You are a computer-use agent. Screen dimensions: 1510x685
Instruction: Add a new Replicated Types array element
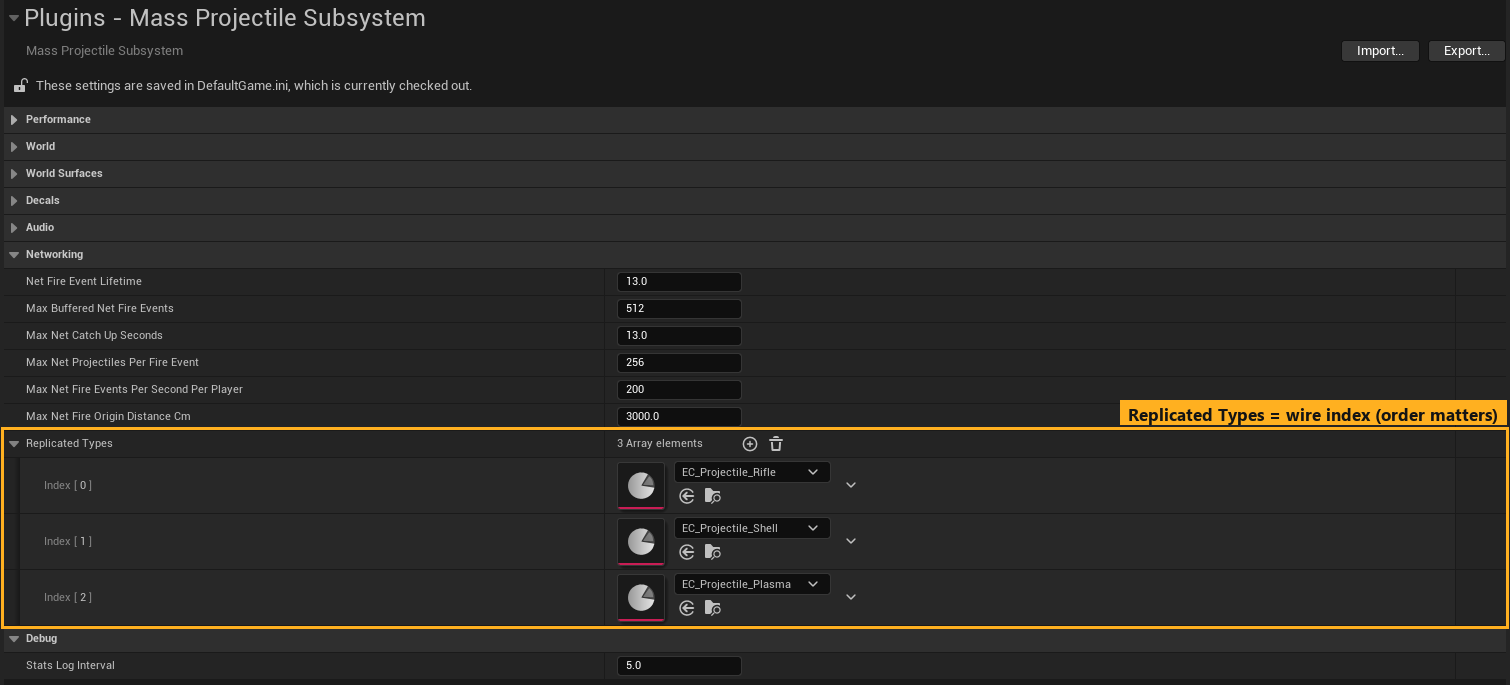tap(750, 444)
